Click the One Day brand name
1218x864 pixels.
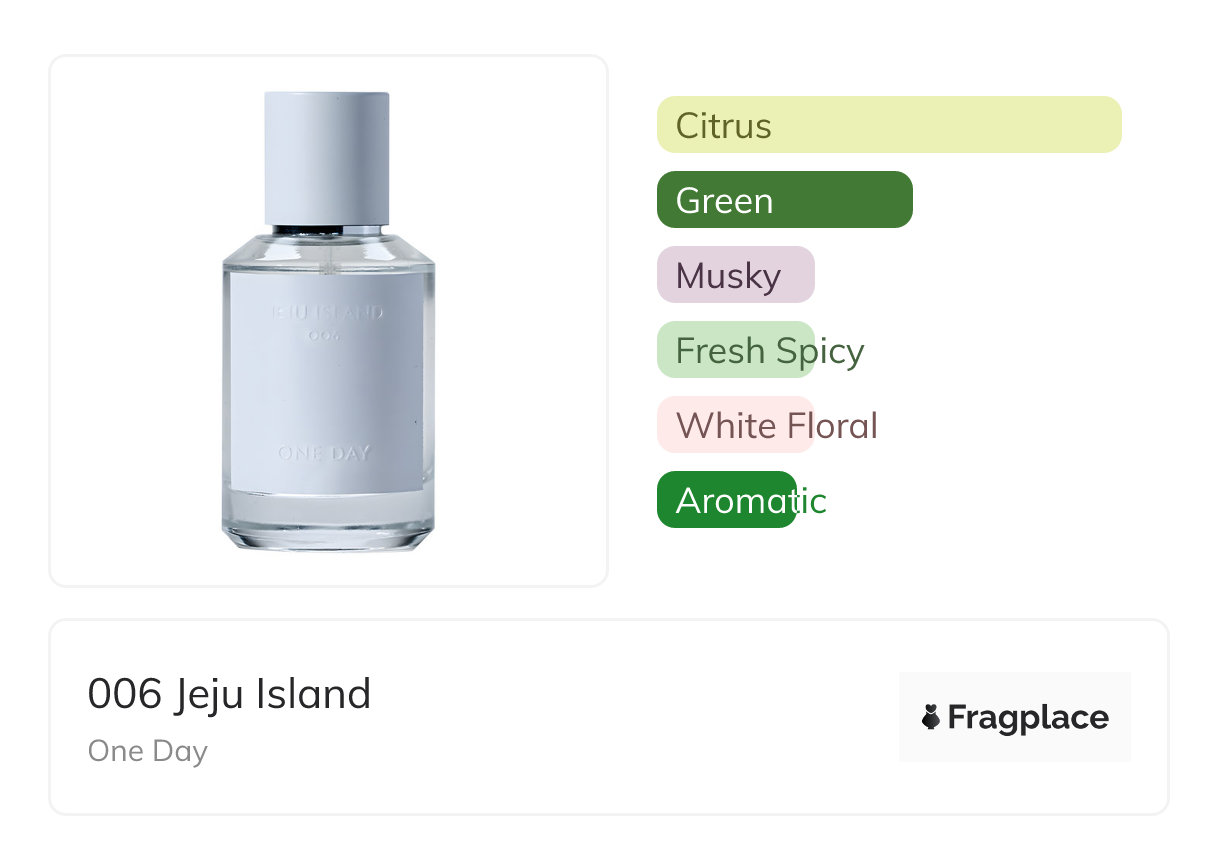tap(147, 751)
